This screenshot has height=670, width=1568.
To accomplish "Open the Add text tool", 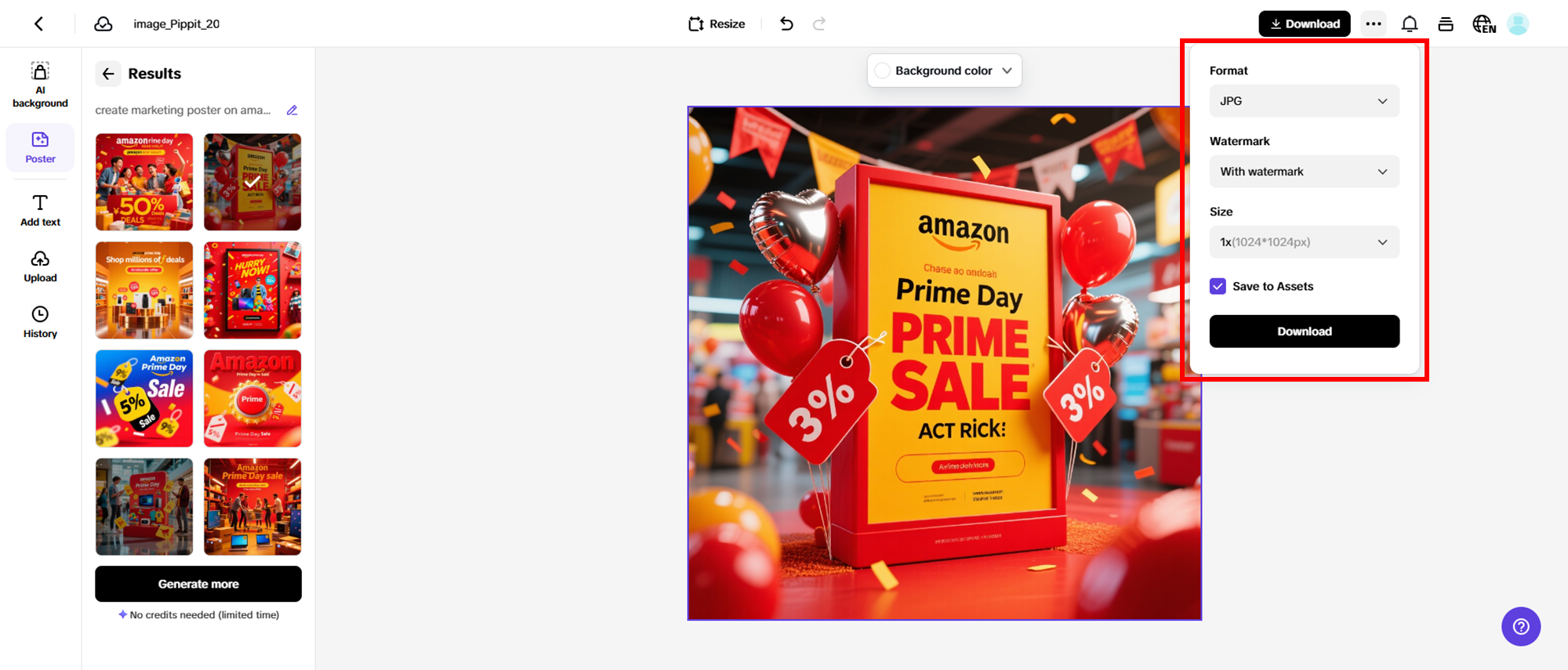I will click(x=40, y=210).
